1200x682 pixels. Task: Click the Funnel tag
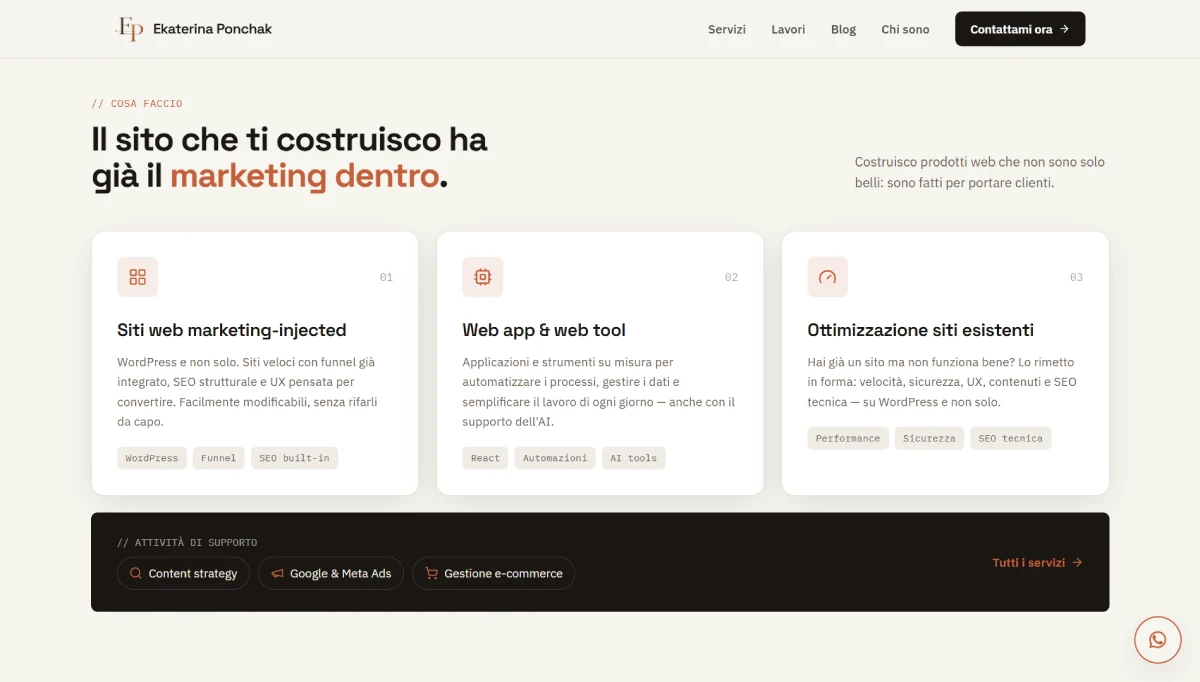tap(219, 458)
